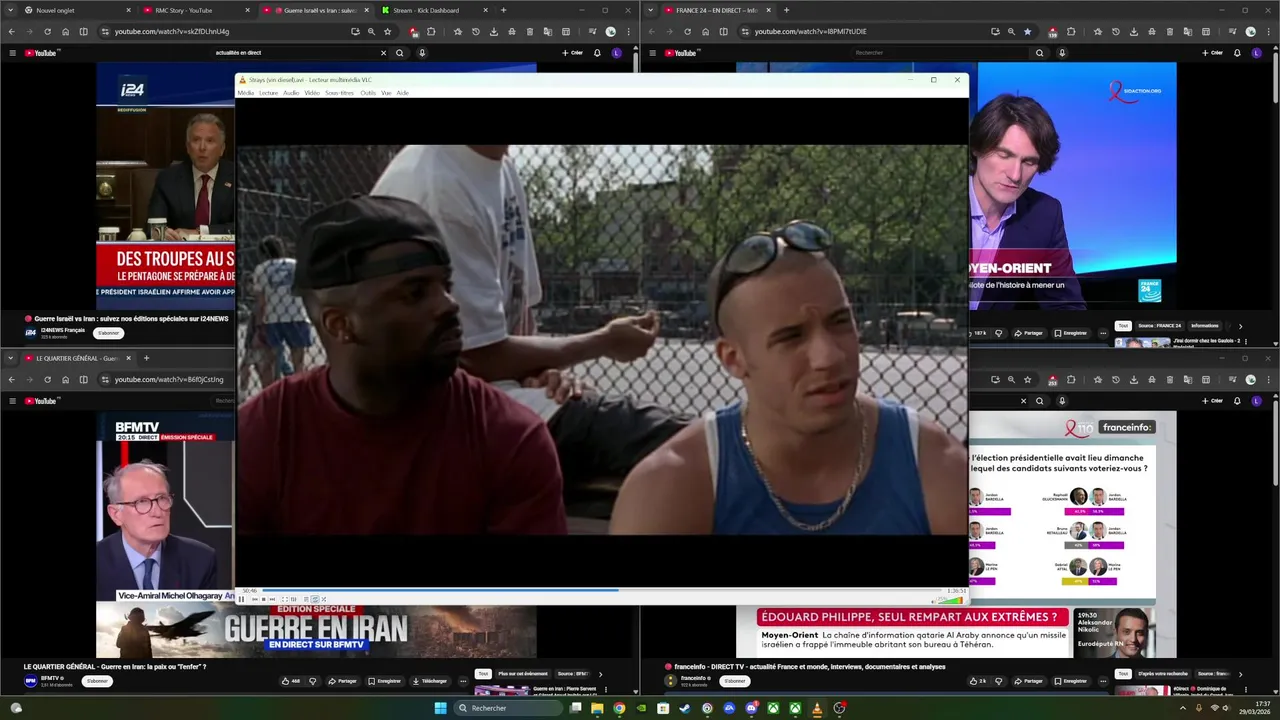1280x720 pixels.
Task: Open more actions menu for FRANCE 24 video
Action: tap(1103, 333)
